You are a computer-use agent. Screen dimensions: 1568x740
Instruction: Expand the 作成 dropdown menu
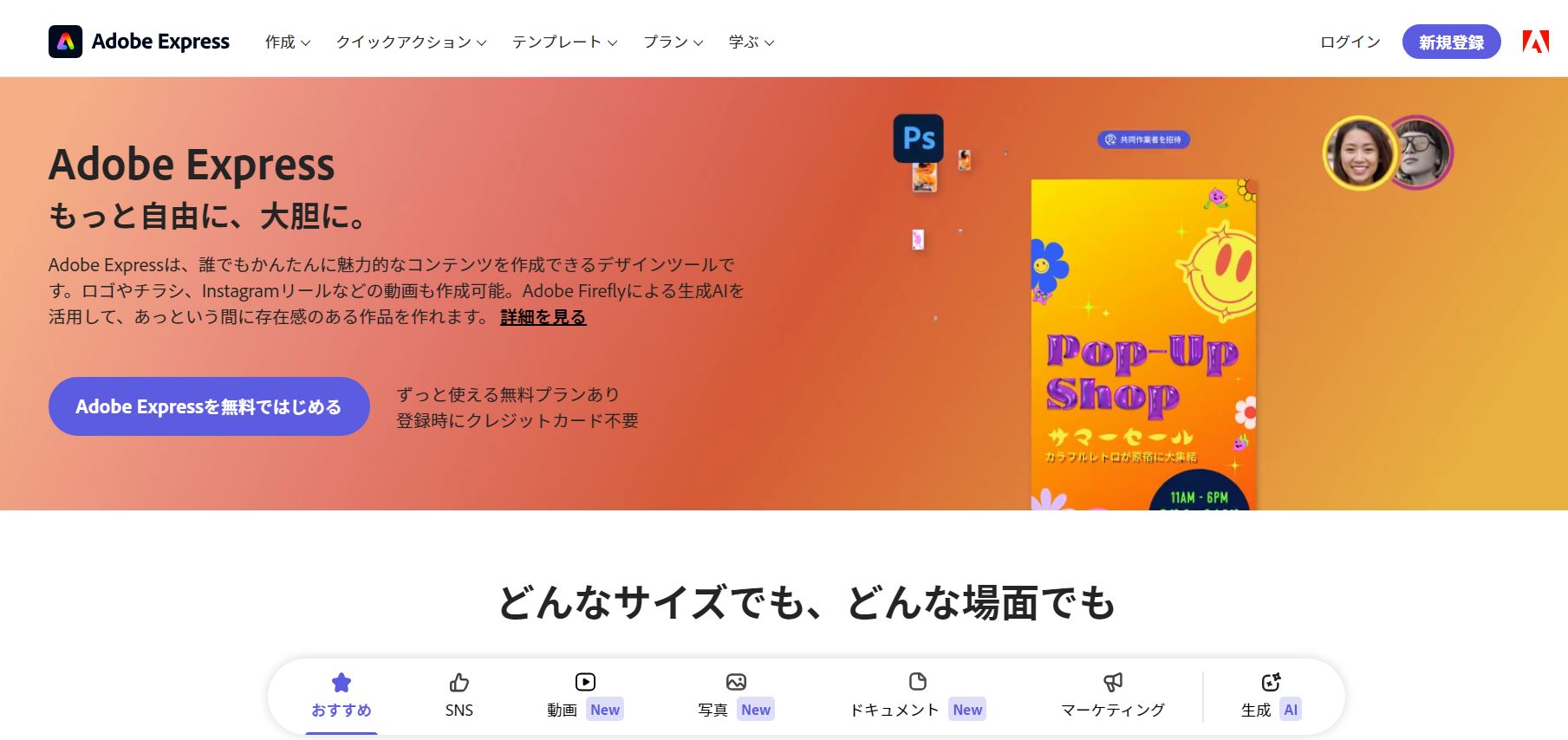288,42
